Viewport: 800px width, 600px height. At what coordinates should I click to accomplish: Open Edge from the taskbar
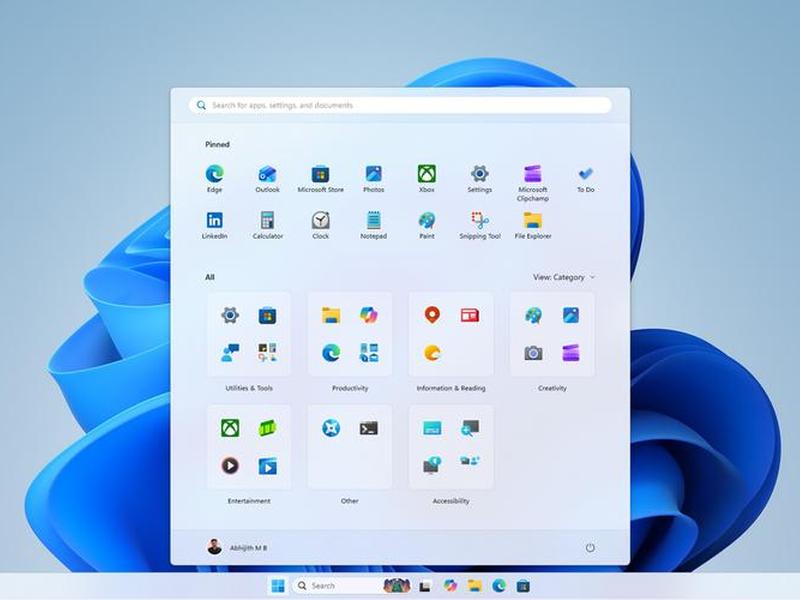pyautogui.click(x=499, y=586)
